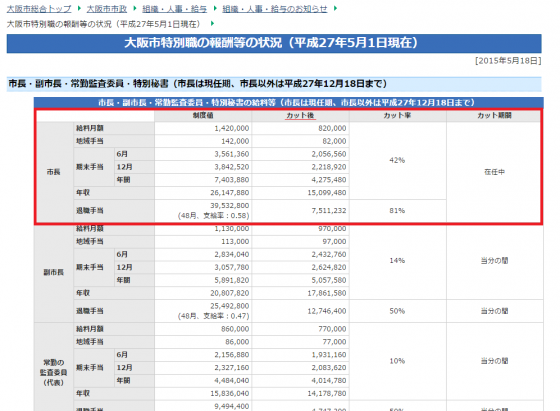
Task: Click the underlined カット後 column header
Action: [300, 116]
